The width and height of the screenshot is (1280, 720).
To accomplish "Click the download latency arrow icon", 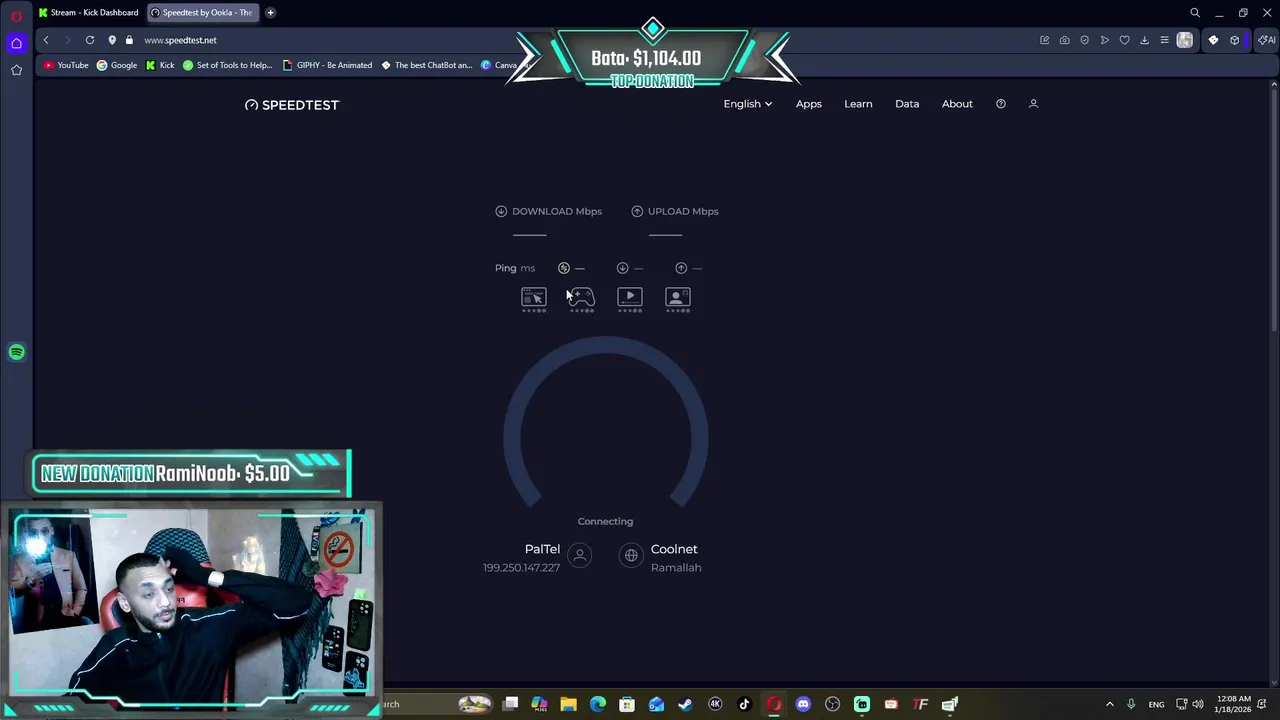I will point(622,268).
